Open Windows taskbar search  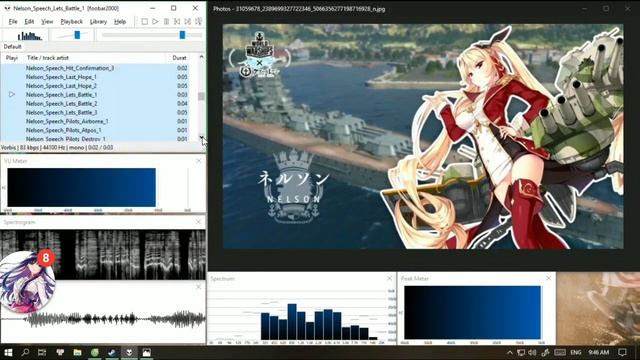tap(25, 352)
